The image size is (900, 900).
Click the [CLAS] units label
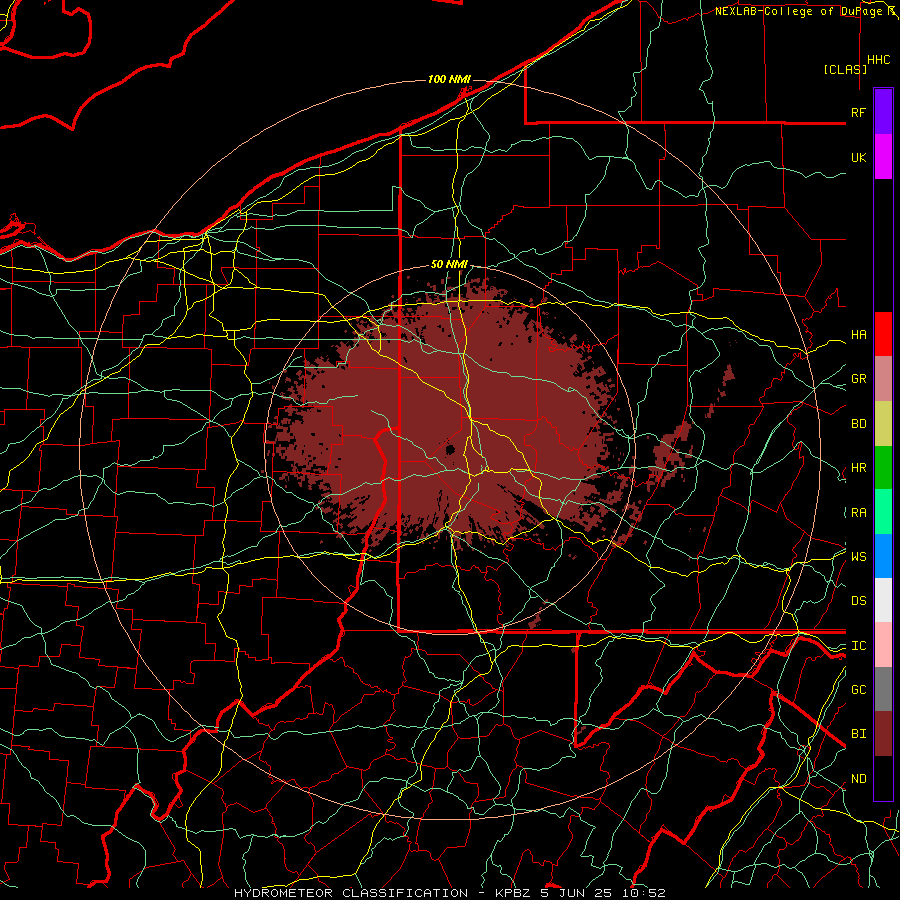click(x=845, y=69)
